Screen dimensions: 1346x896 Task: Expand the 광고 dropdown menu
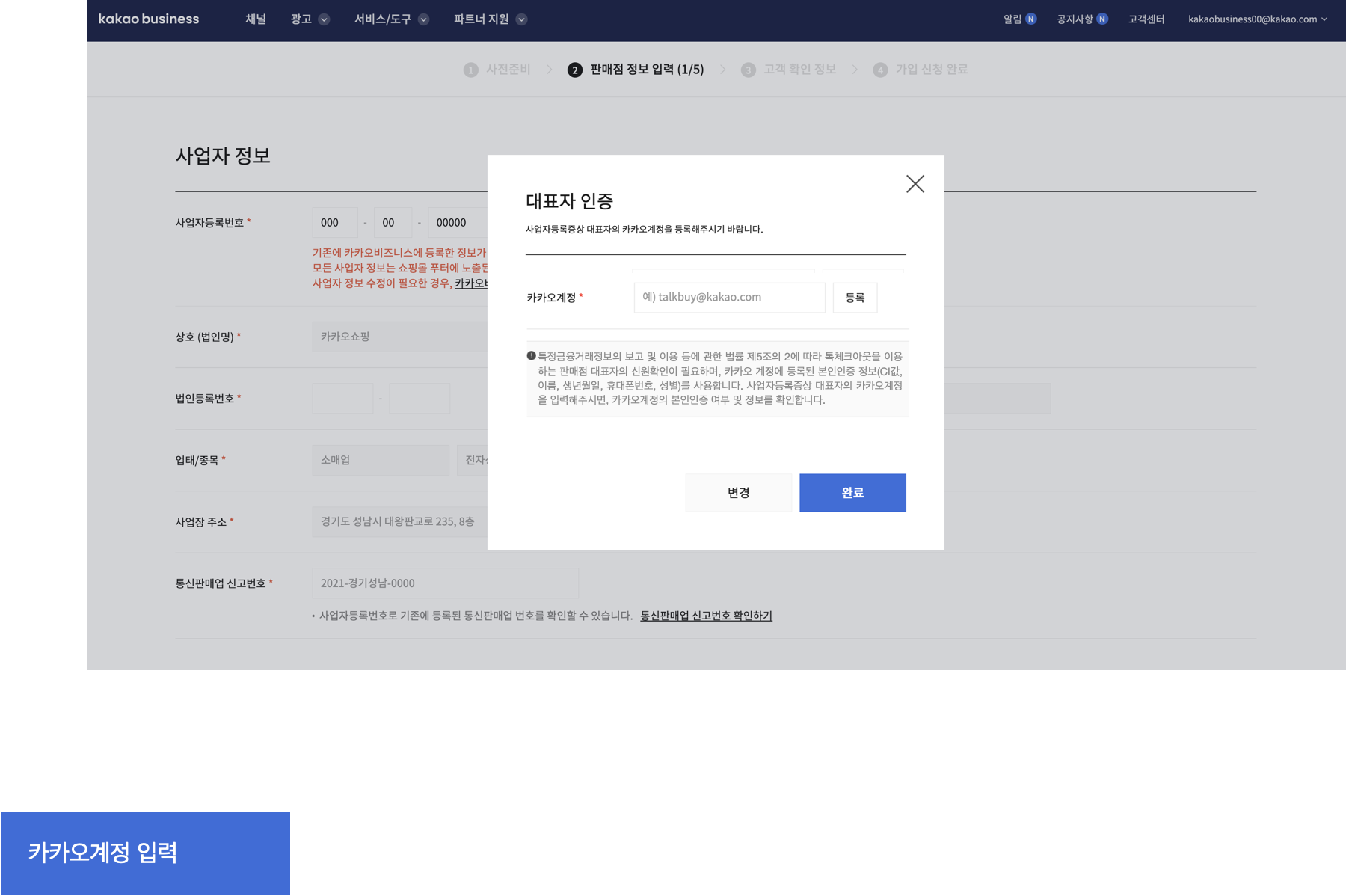[310, 19]
